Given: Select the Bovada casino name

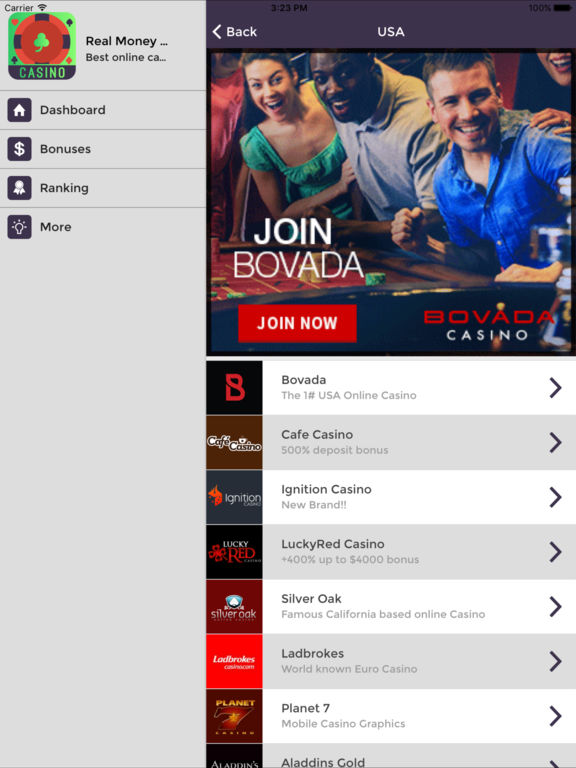Looking at the screenshot, I should pyautogui.click(x=304, y=380).
